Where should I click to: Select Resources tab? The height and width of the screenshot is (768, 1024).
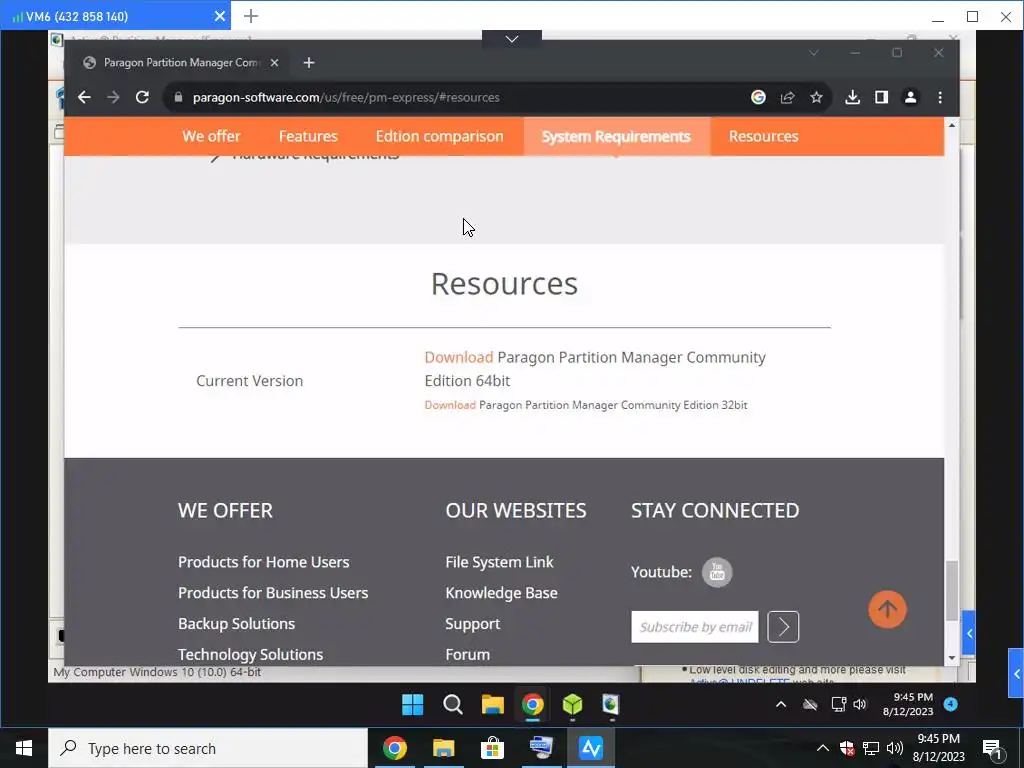tap(763, 136)
